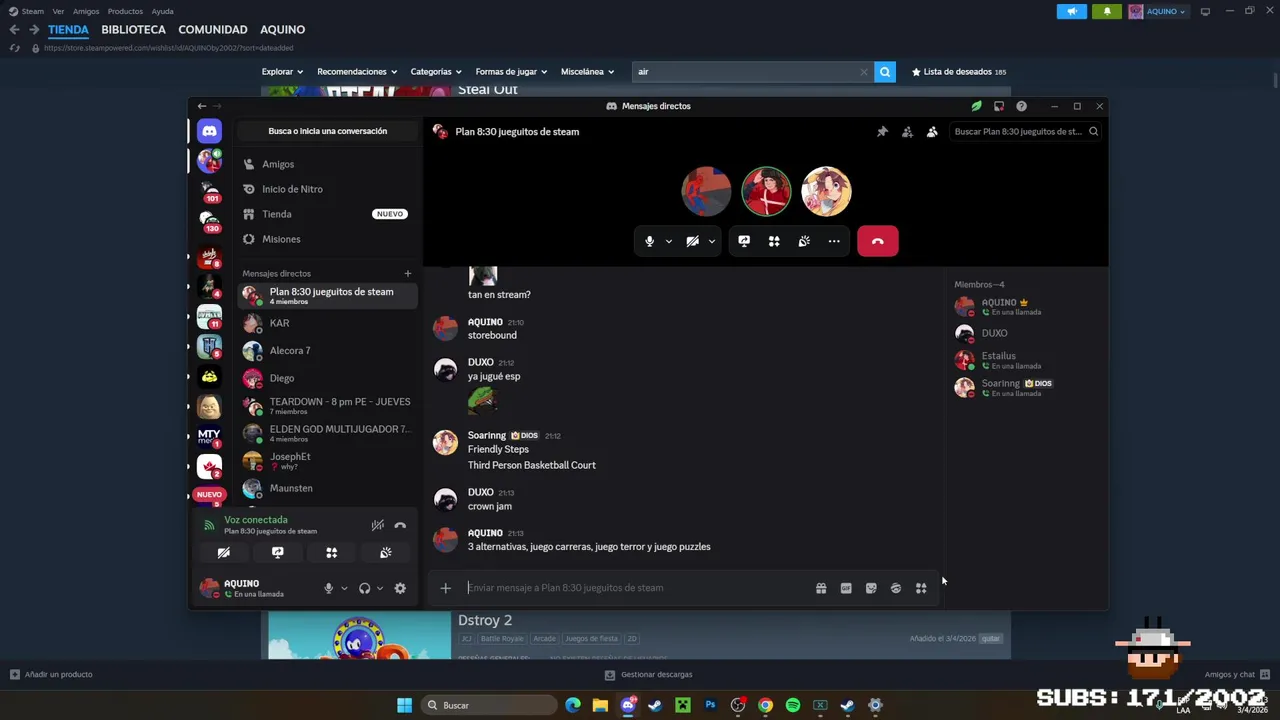Focus the Enviar mensaje text field

click(636, 588)
